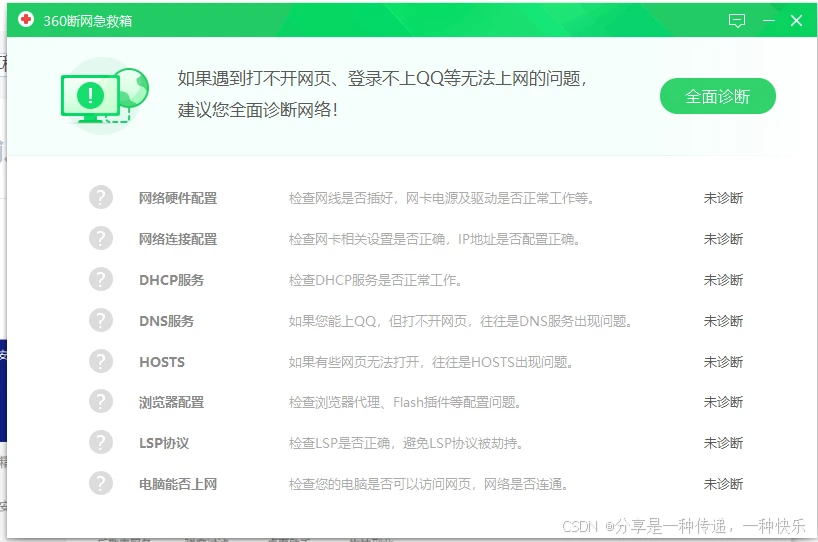818x542 pixels.
Task: Click 未诊断 status for LSP协议
Action: tap(723, 443)
